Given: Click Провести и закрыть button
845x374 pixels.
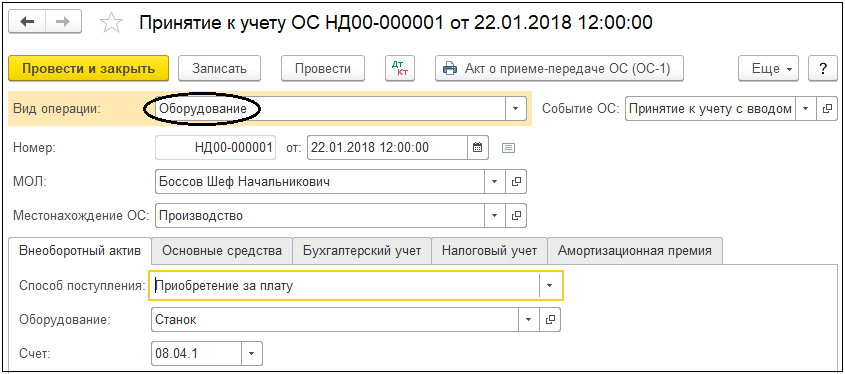Looking at the screenshot, I should click(x=89, y=68).
